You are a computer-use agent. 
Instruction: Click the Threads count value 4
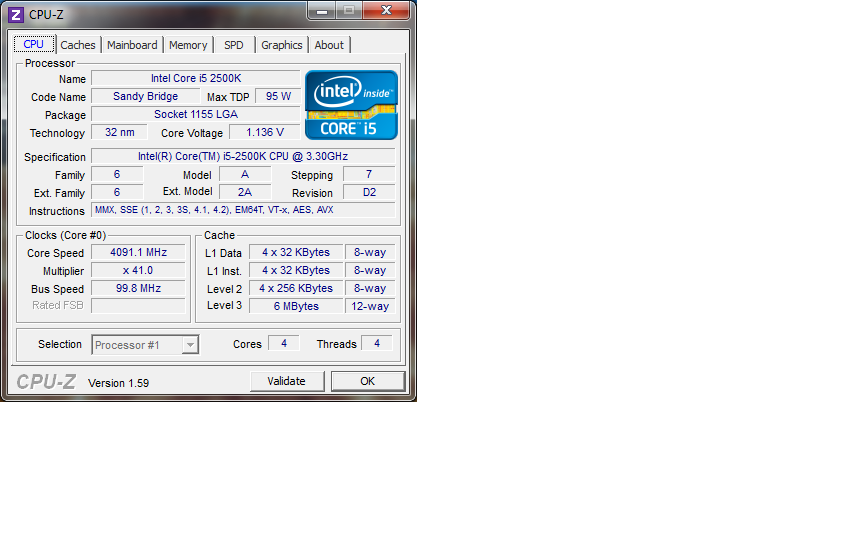(x=377, y=343)
